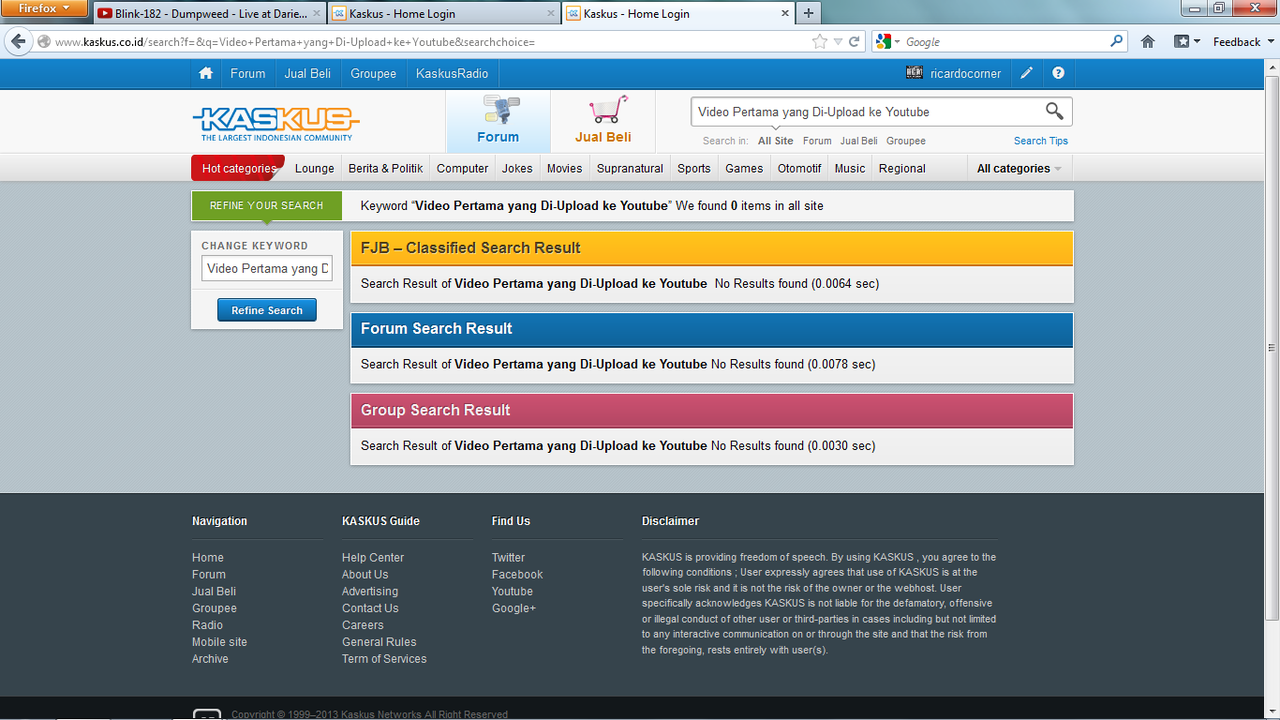Viewport: 1280px width, 720px height.
Task: Expand the All categories dropdown
Action: [1019, 168]
